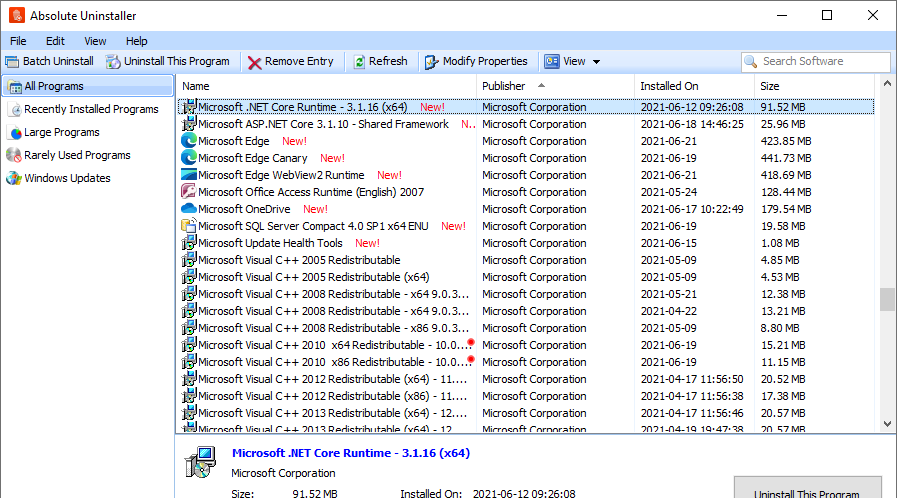Click the blue Microsoft .NET Core Runtime title link
The height and width of the screenshot is (498, 897).
click(351, 453)
